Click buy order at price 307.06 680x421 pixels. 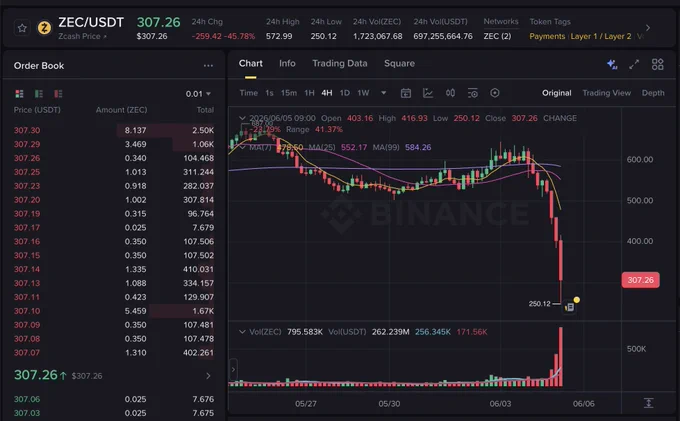tap(114, 399)
